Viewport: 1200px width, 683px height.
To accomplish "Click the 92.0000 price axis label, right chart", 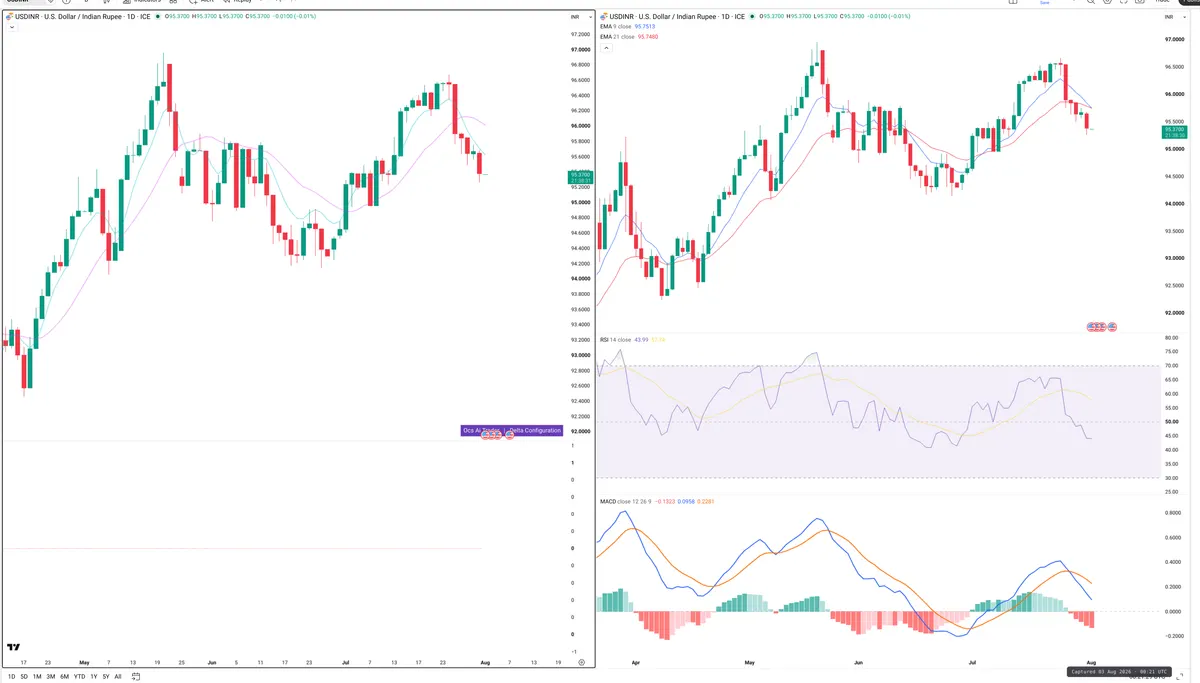I will 1175,312.
